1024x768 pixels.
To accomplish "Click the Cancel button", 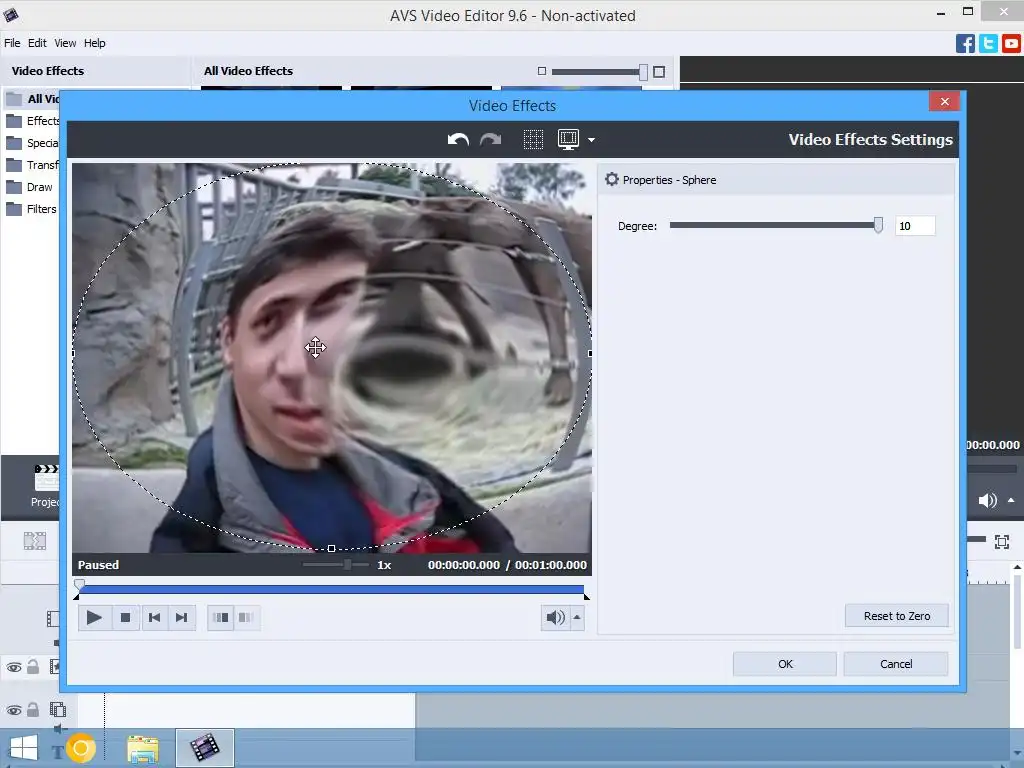I will (x=896, y=664).
